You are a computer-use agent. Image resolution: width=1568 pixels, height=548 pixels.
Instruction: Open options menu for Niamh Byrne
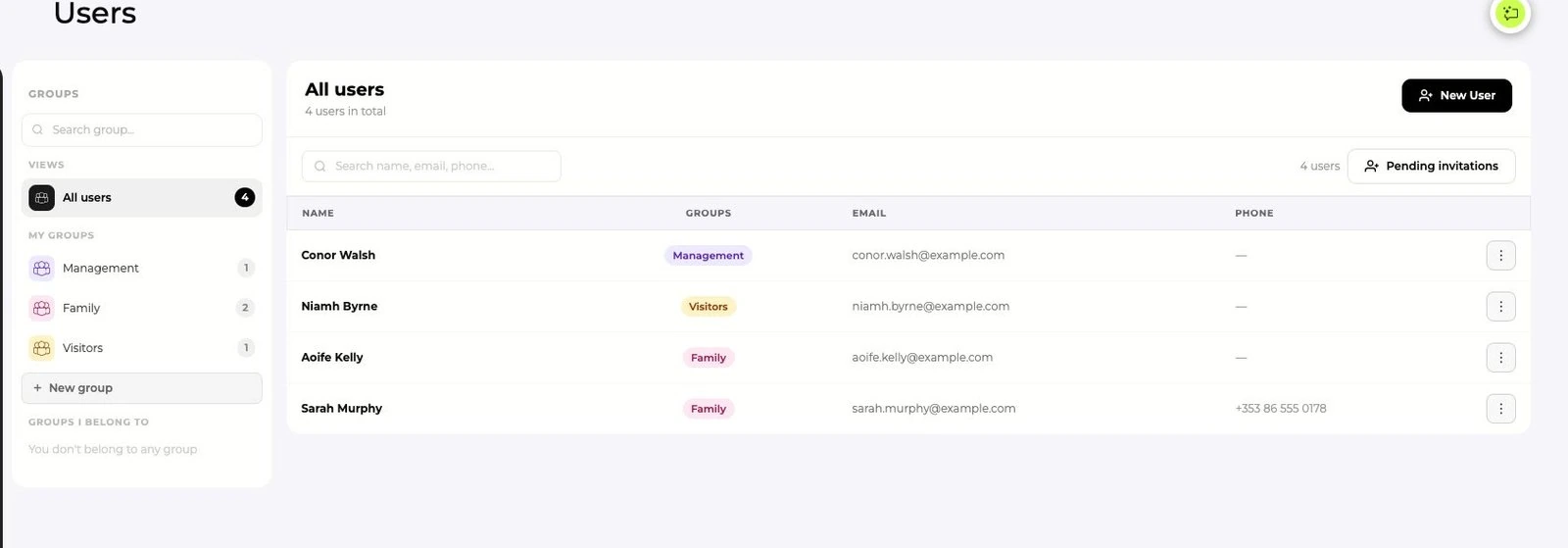(1500, 307)
